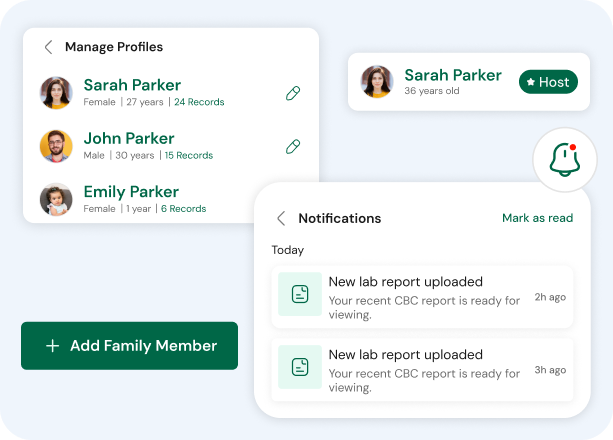
Task: Open the notification bell icon
Action: [565, 160]
